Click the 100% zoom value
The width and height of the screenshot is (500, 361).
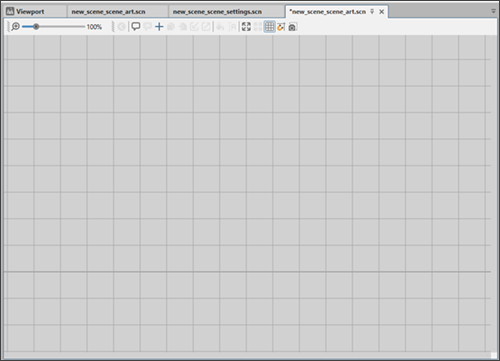pos(94,27)
